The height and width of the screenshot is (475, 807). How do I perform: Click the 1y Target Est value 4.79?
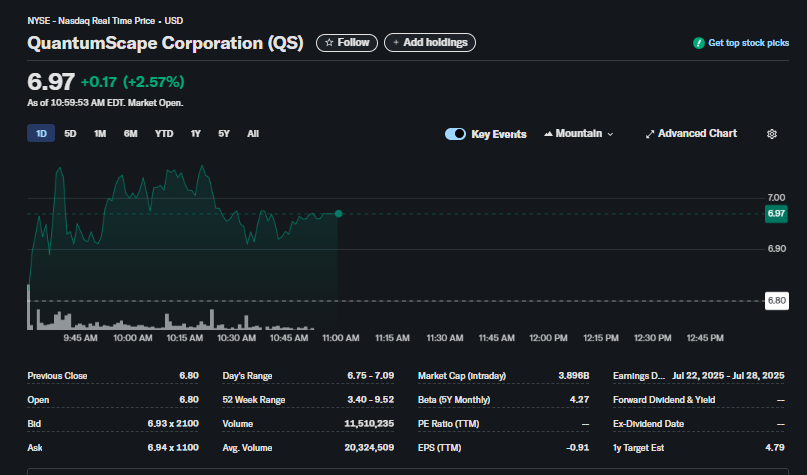[775, 448]
